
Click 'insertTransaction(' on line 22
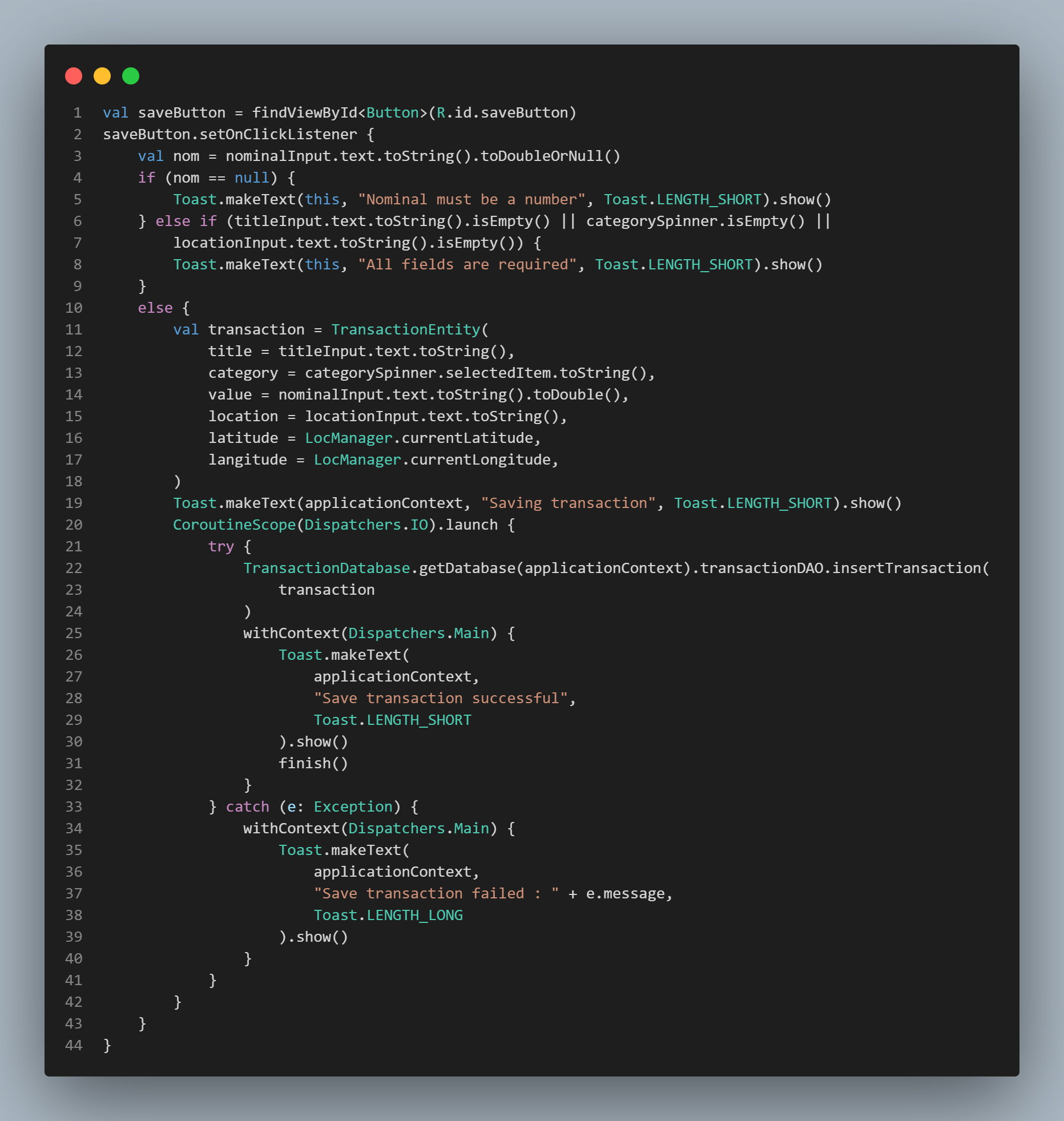tap(910, 568)
